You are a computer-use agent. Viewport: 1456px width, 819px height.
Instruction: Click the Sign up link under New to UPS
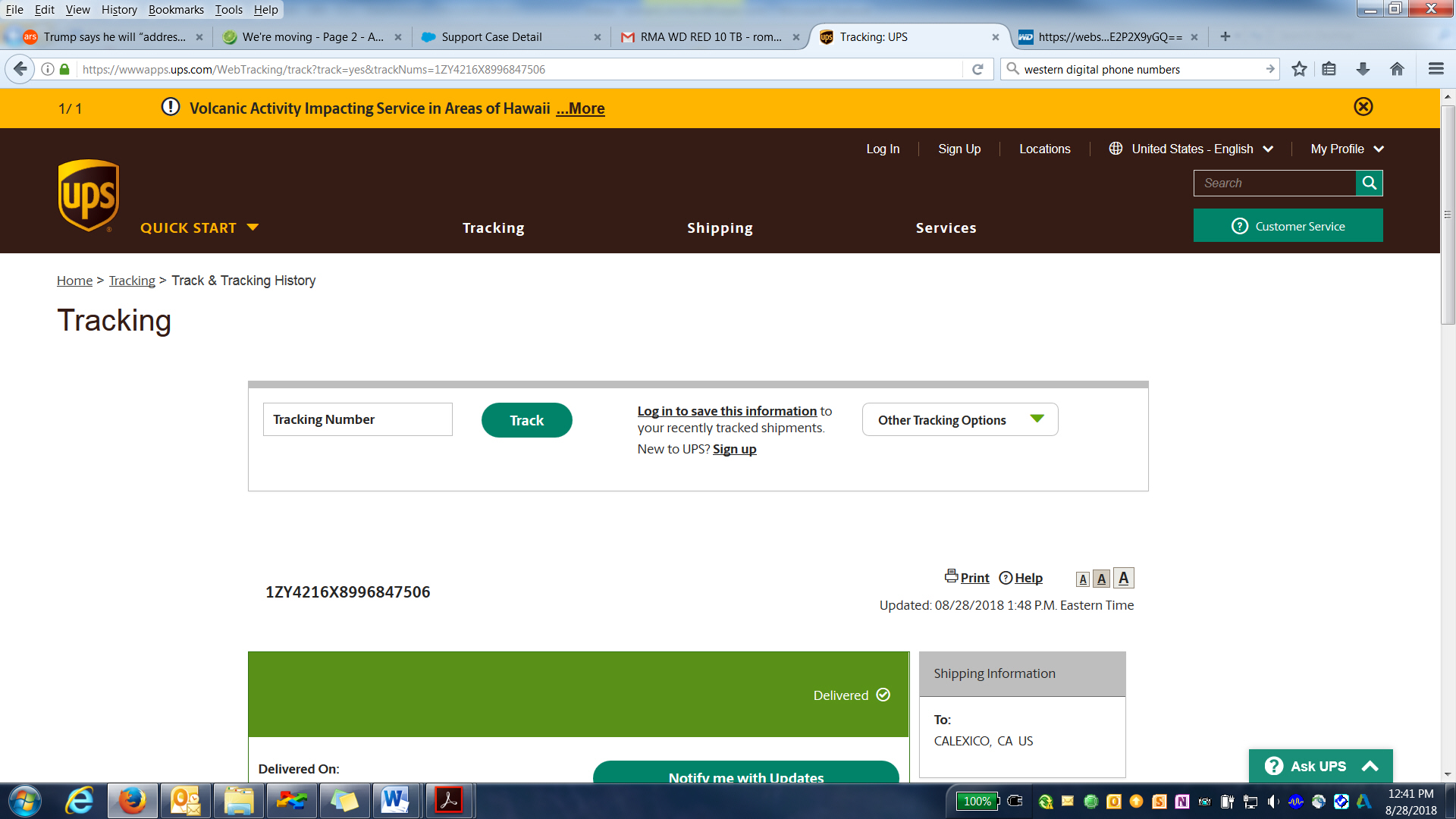(735, 449)
